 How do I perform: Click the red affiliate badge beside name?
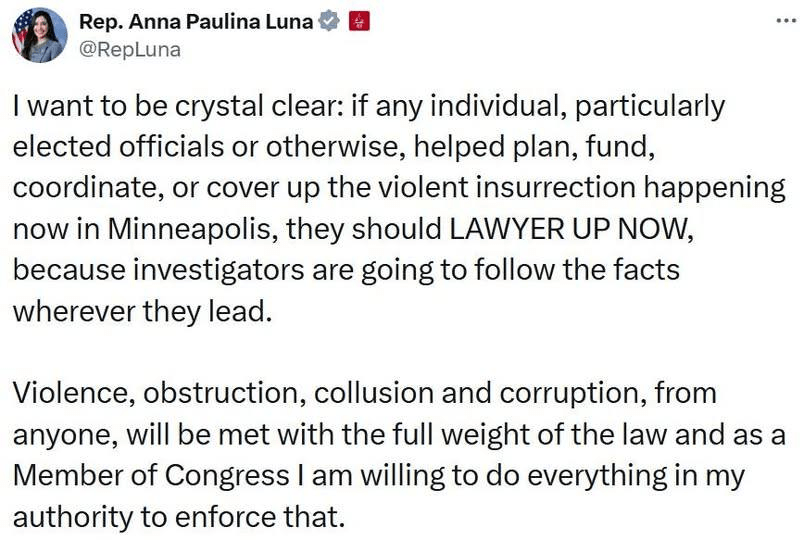[x=358, y=22]
